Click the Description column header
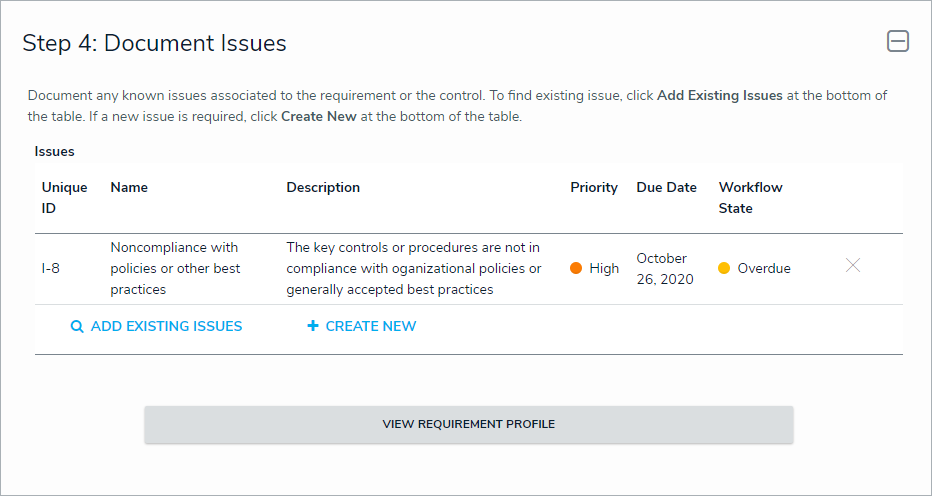The image size is (932, 496). [x=323, y=187]
